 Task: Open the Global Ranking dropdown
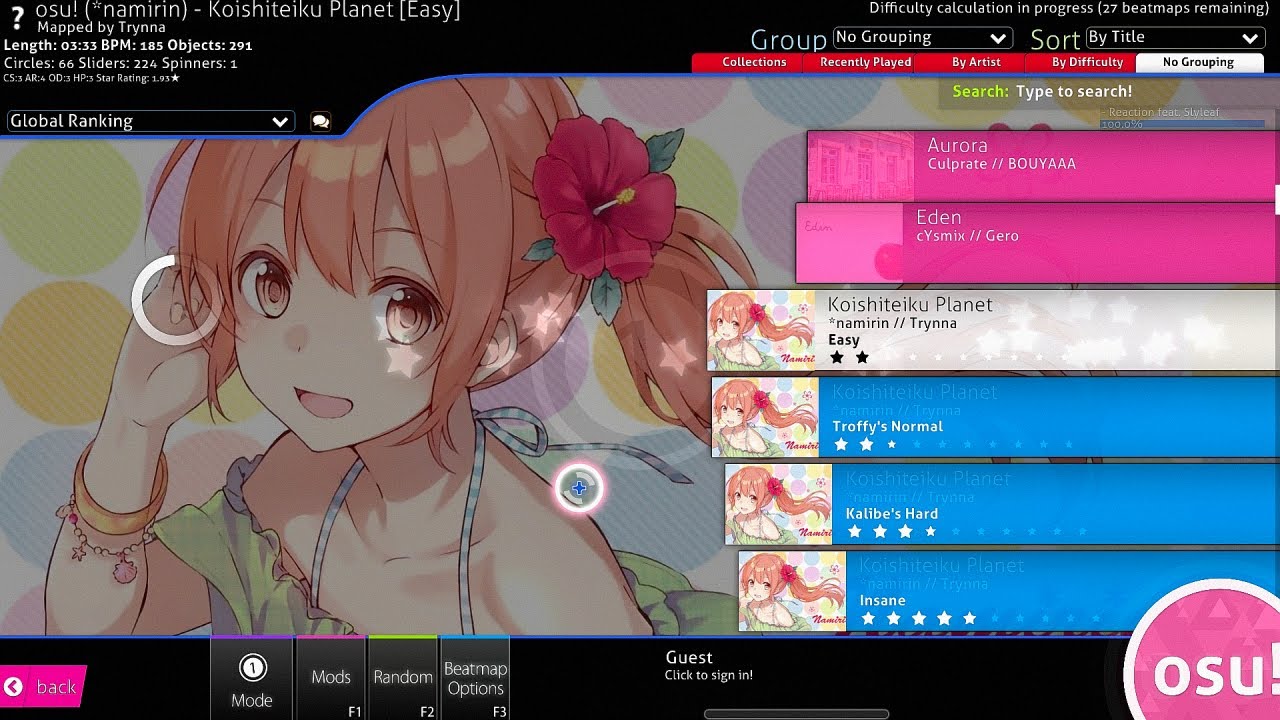150,121
